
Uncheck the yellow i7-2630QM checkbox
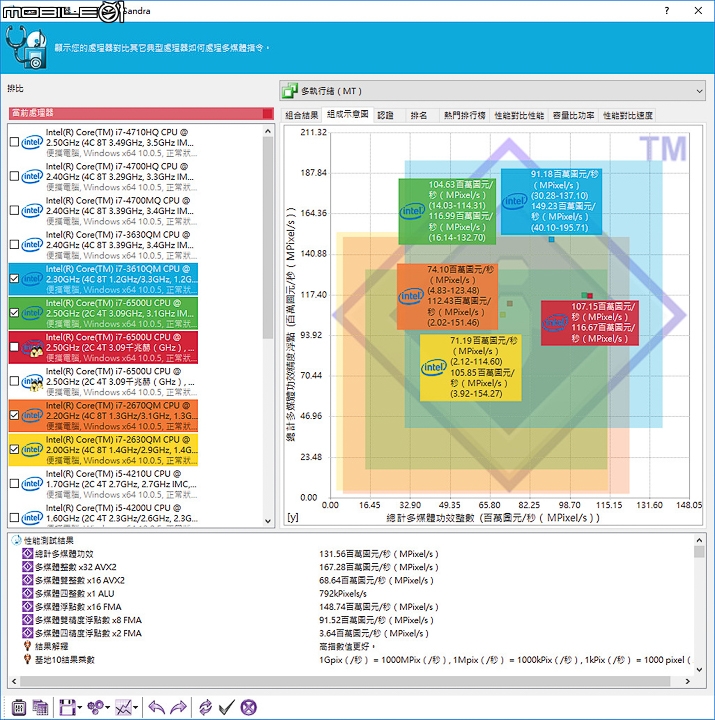[14, 450]
